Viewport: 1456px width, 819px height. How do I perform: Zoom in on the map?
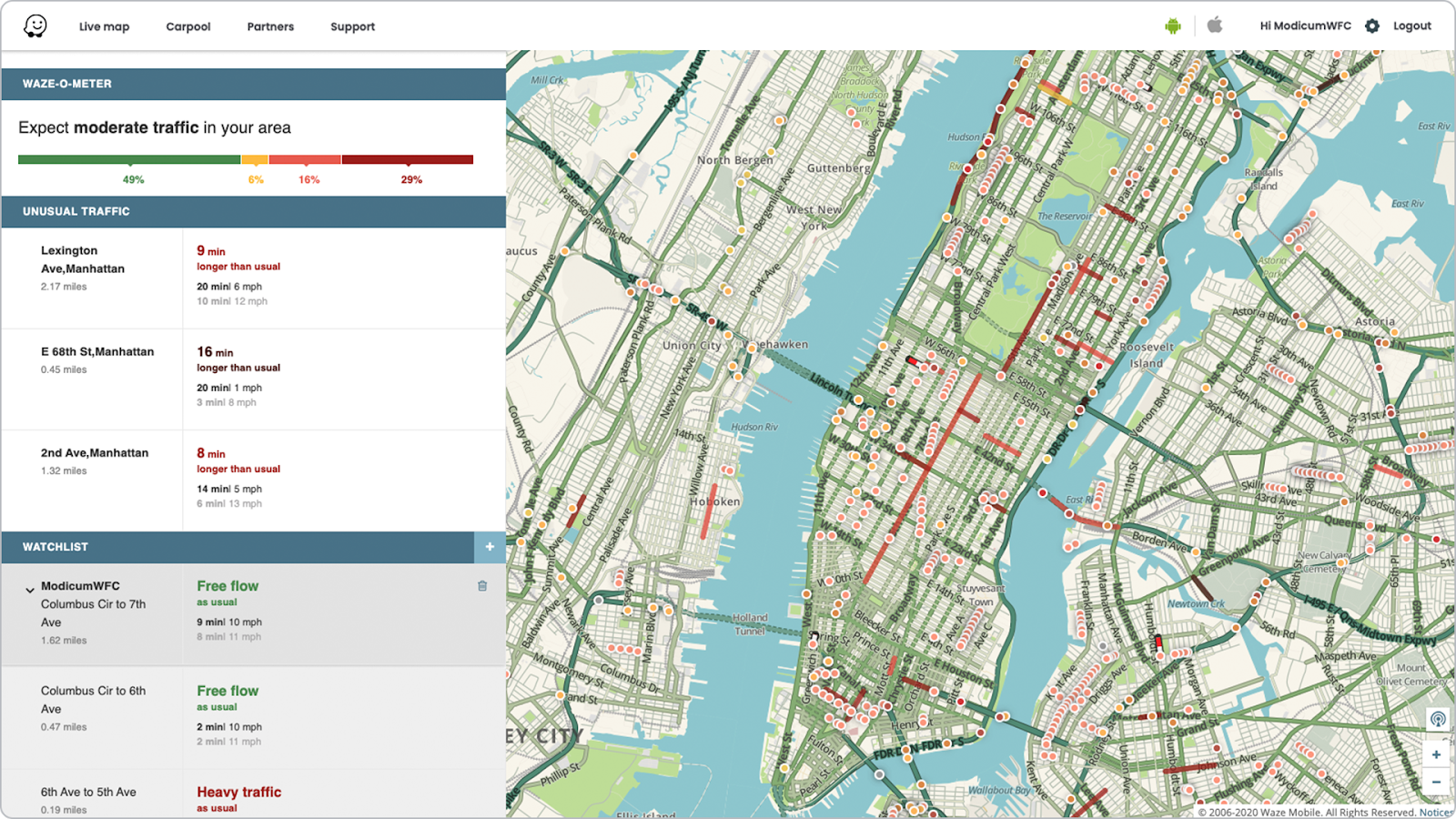click(1436, 754)
